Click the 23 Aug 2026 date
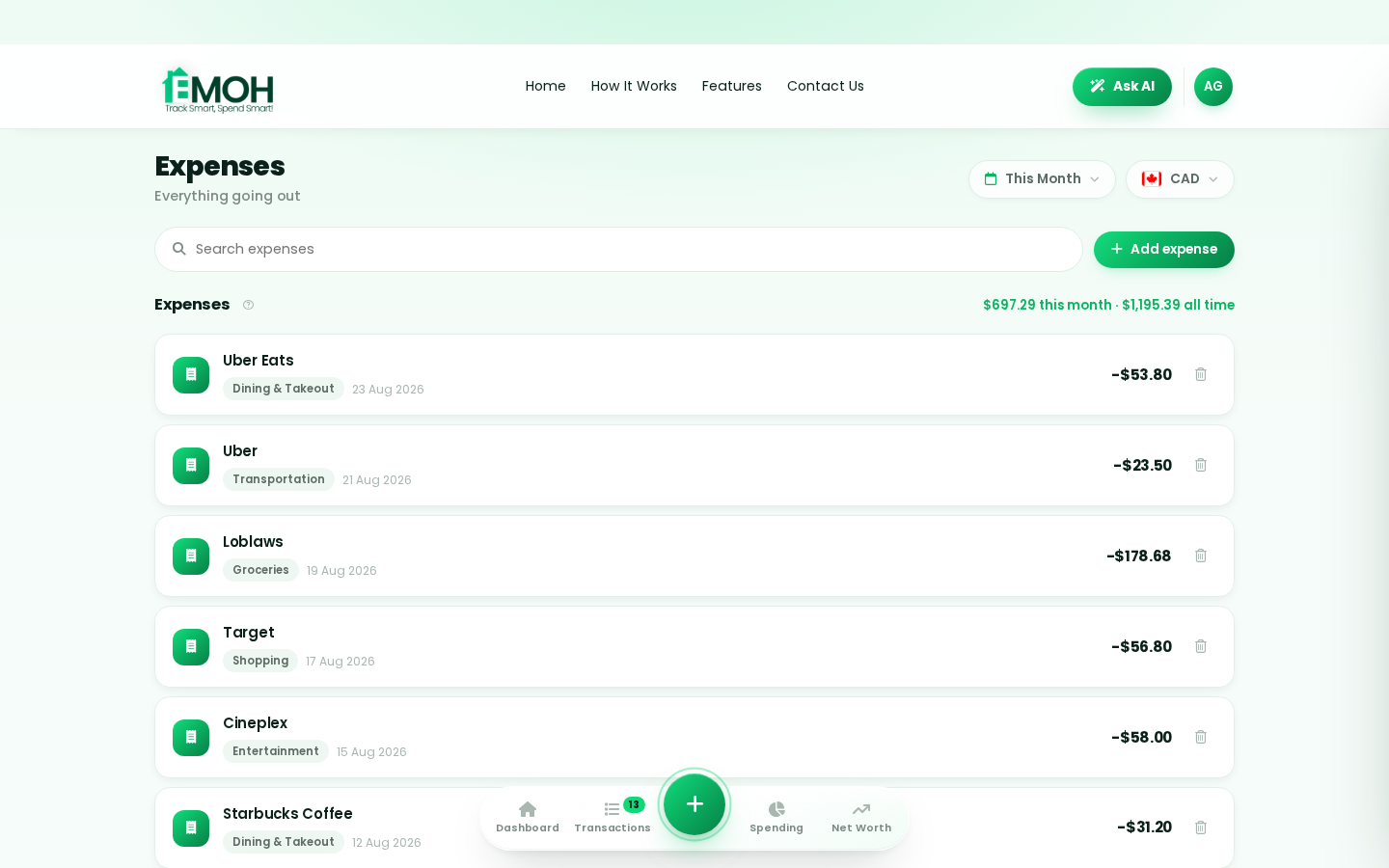This screenshot has width=1389, height=868. pos(388,390)
